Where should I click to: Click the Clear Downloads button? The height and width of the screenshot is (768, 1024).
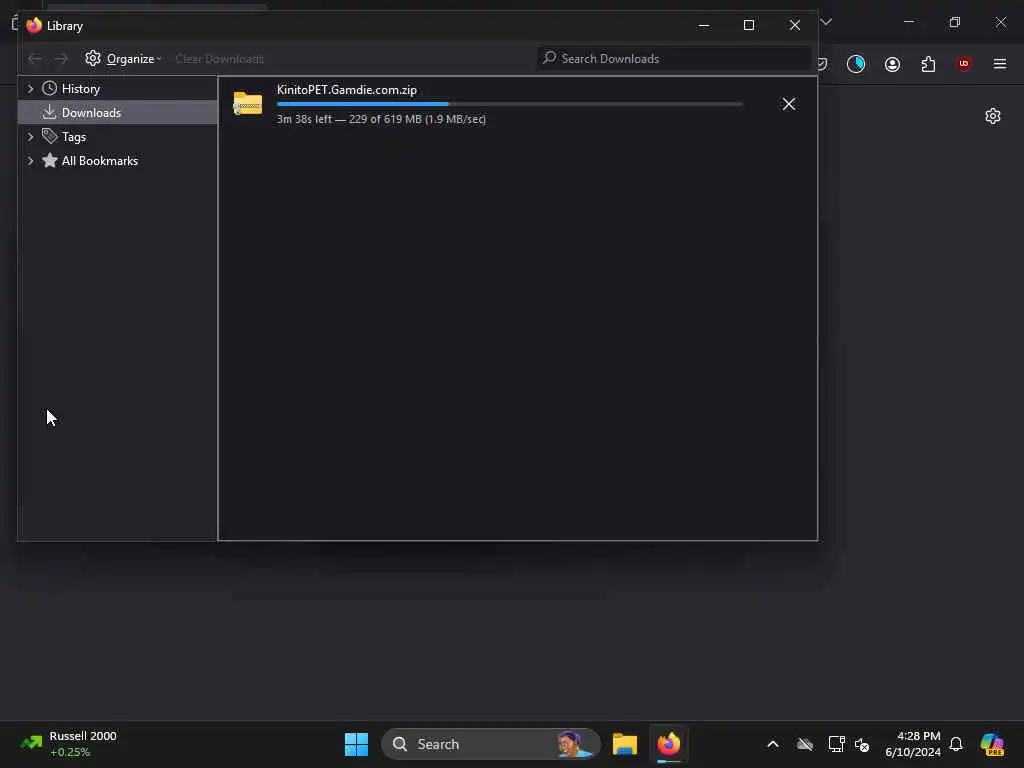(219, 59)
